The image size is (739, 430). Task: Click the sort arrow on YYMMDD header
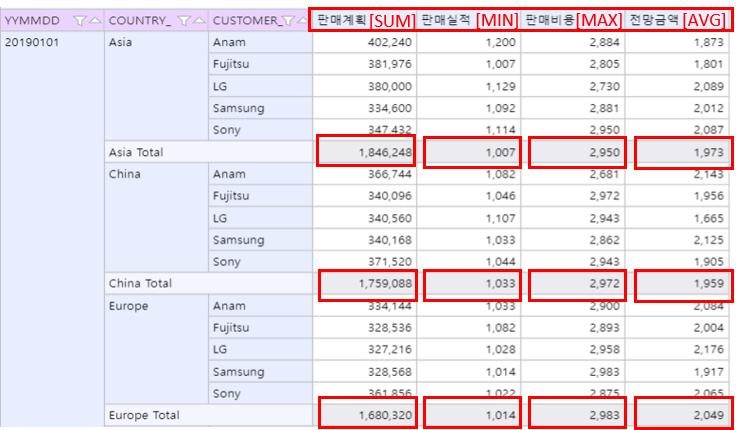tap(95, 20)
